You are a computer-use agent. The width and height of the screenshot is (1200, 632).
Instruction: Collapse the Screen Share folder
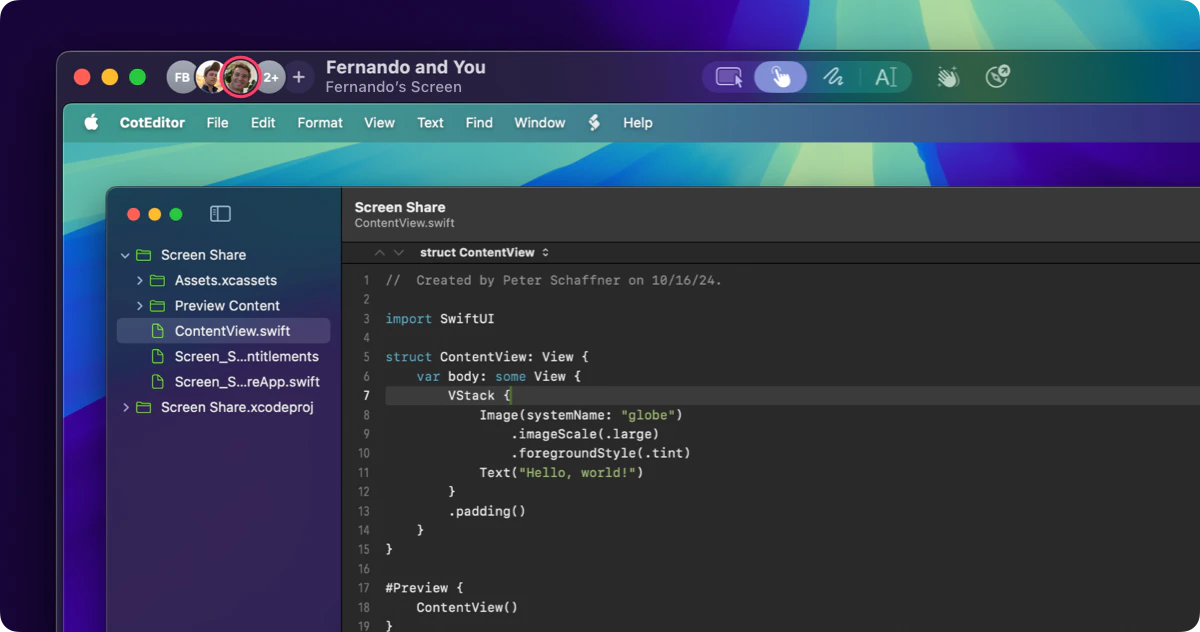click(125, 254)
